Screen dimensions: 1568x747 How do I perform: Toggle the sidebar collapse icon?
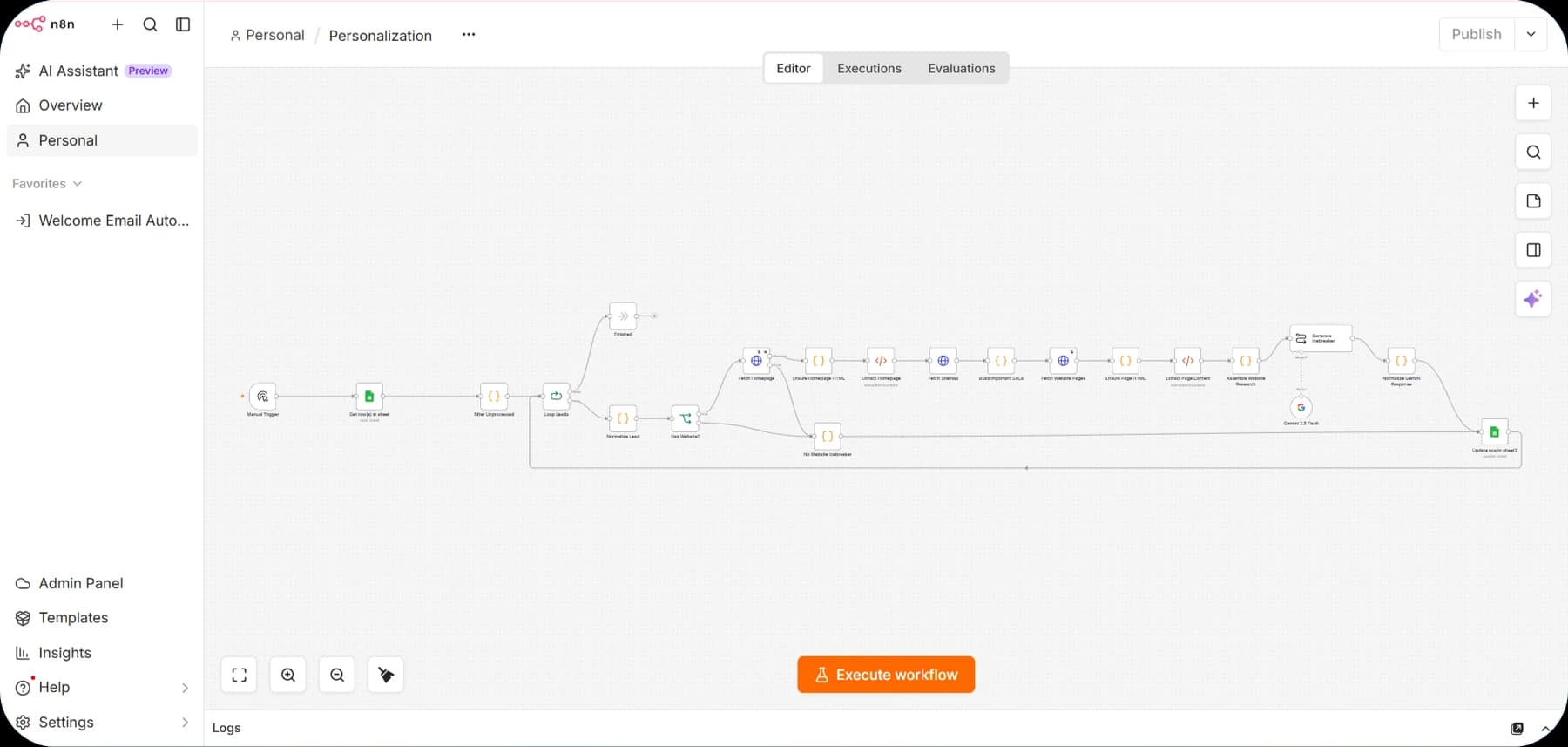[x=183, y=24]
